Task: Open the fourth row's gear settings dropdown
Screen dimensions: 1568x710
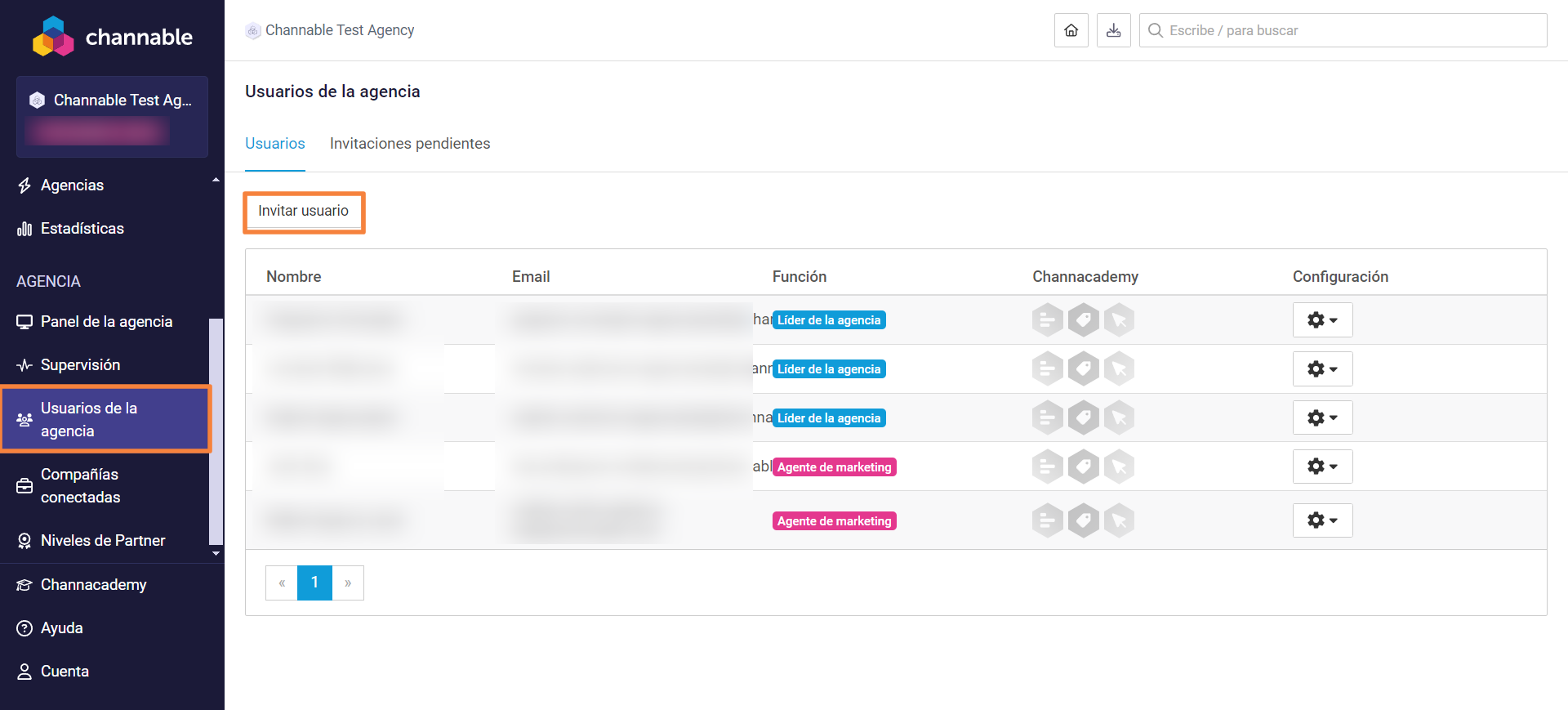Action: 1322,467
